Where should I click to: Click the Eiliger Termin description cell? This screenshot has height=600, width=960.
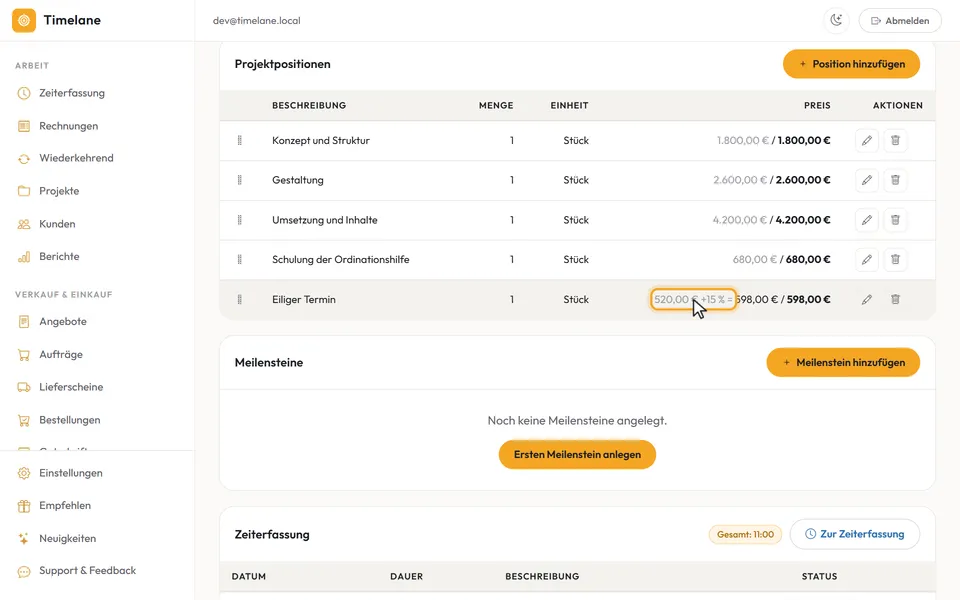point(304,299)
